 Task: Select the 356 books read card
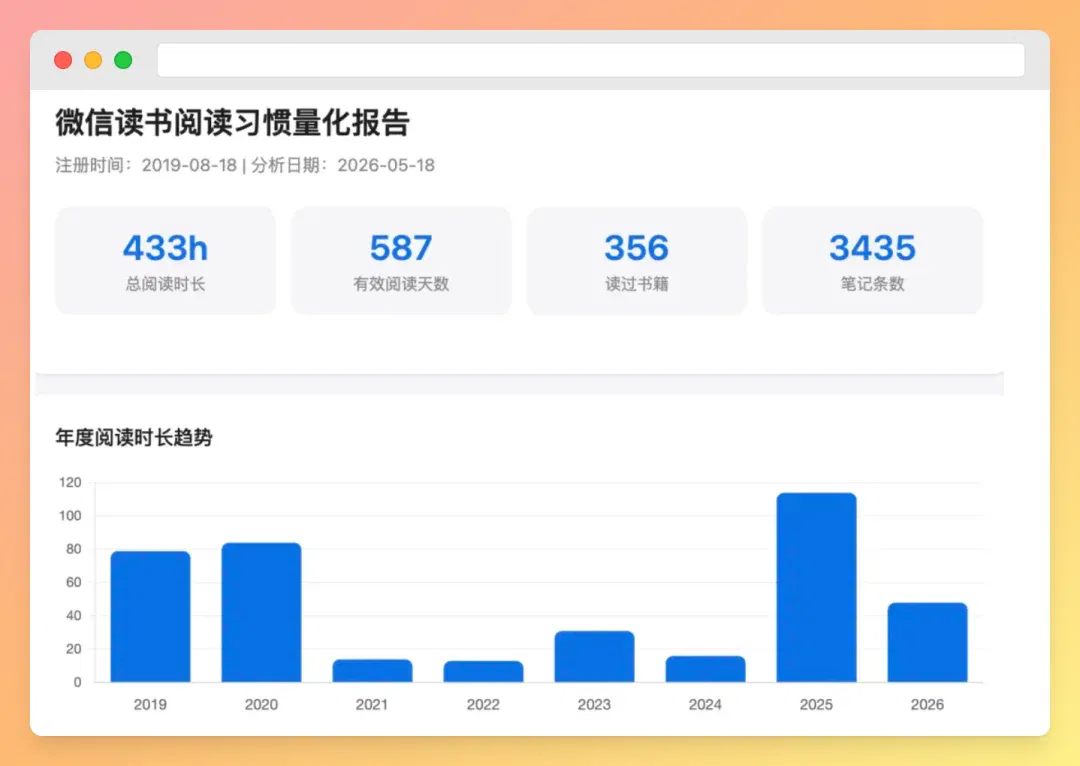click(637, 260)
